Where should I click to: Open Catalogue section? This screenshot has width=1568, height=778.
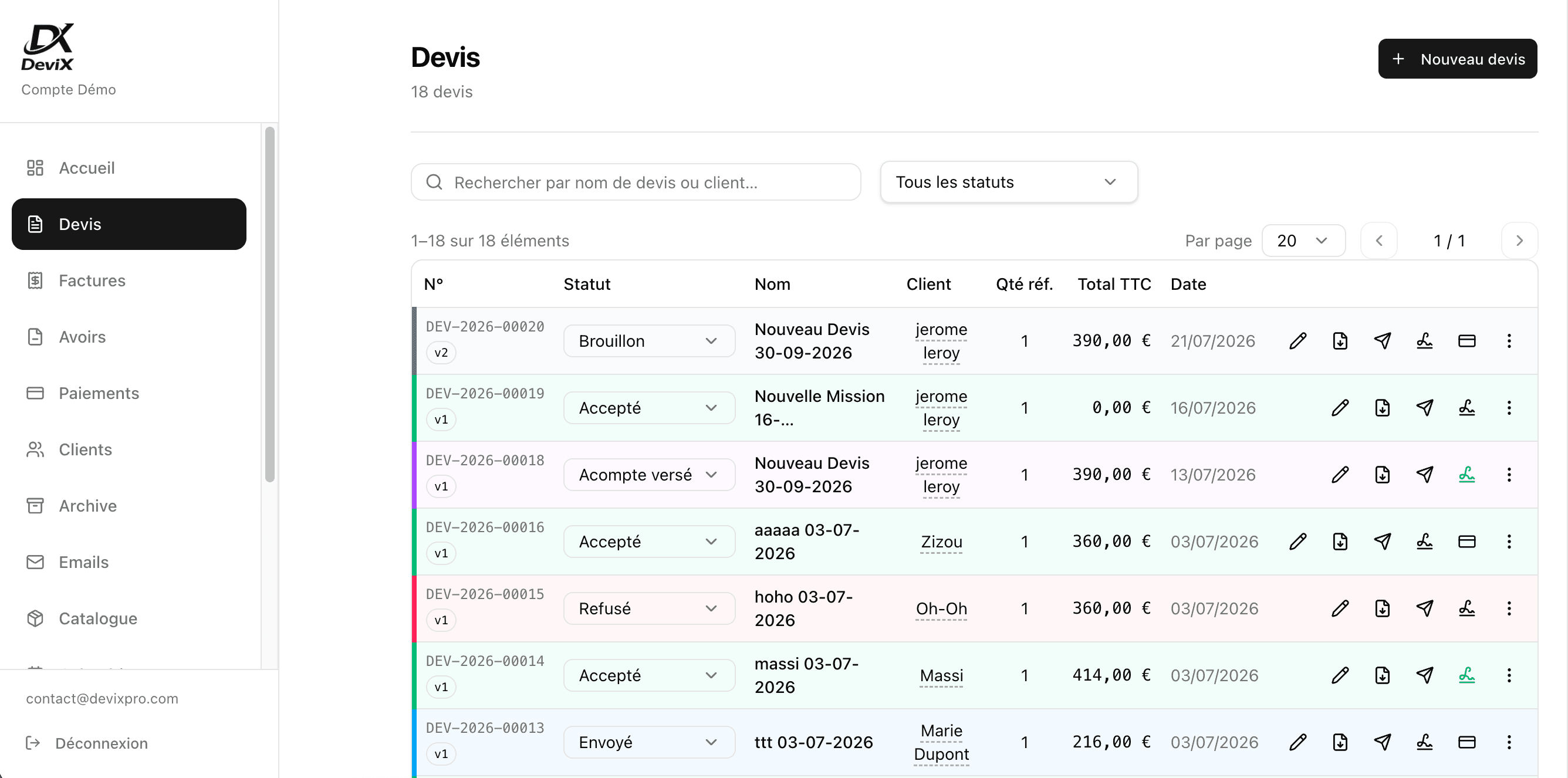click(129, 618)
